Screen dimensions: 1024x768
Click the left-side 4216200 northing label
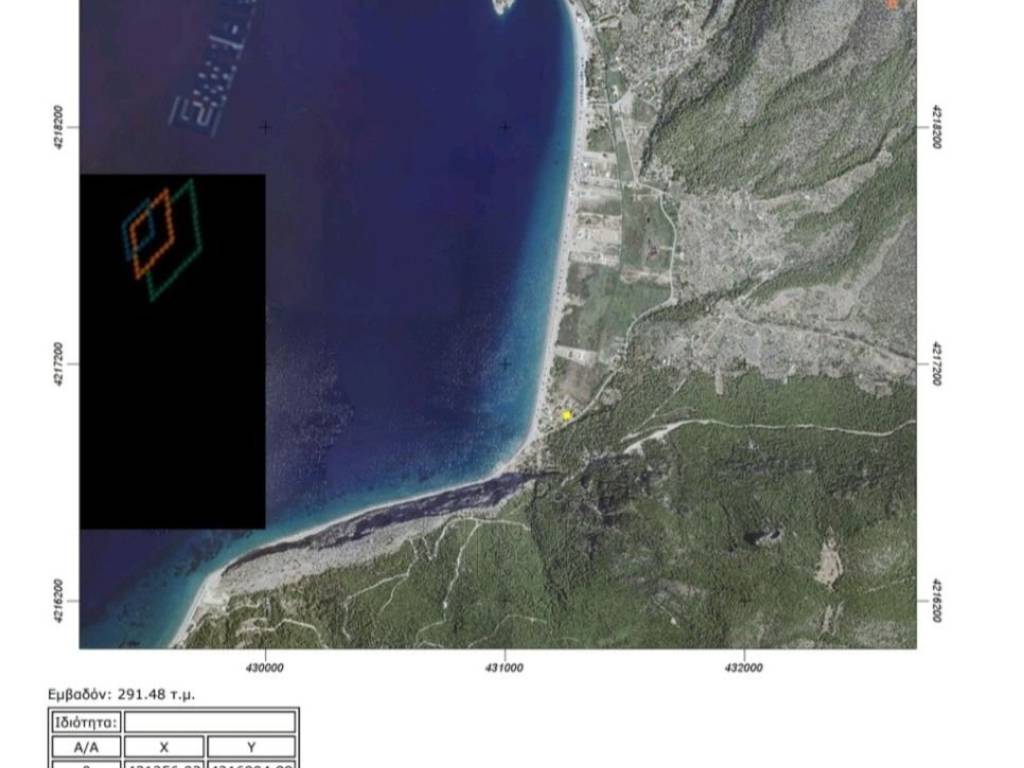59,601
